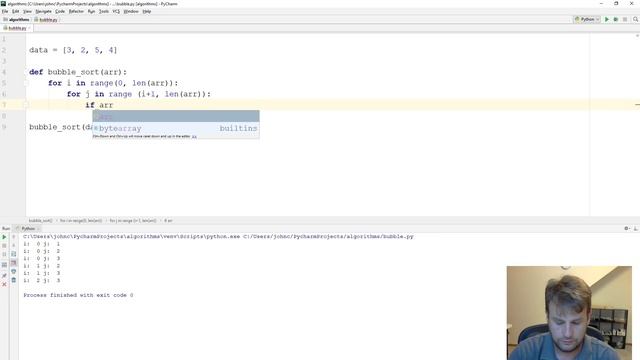Click the Print icon in Run console
The width and height of the screenshot is (640, 360).
(x=13, y=271)
